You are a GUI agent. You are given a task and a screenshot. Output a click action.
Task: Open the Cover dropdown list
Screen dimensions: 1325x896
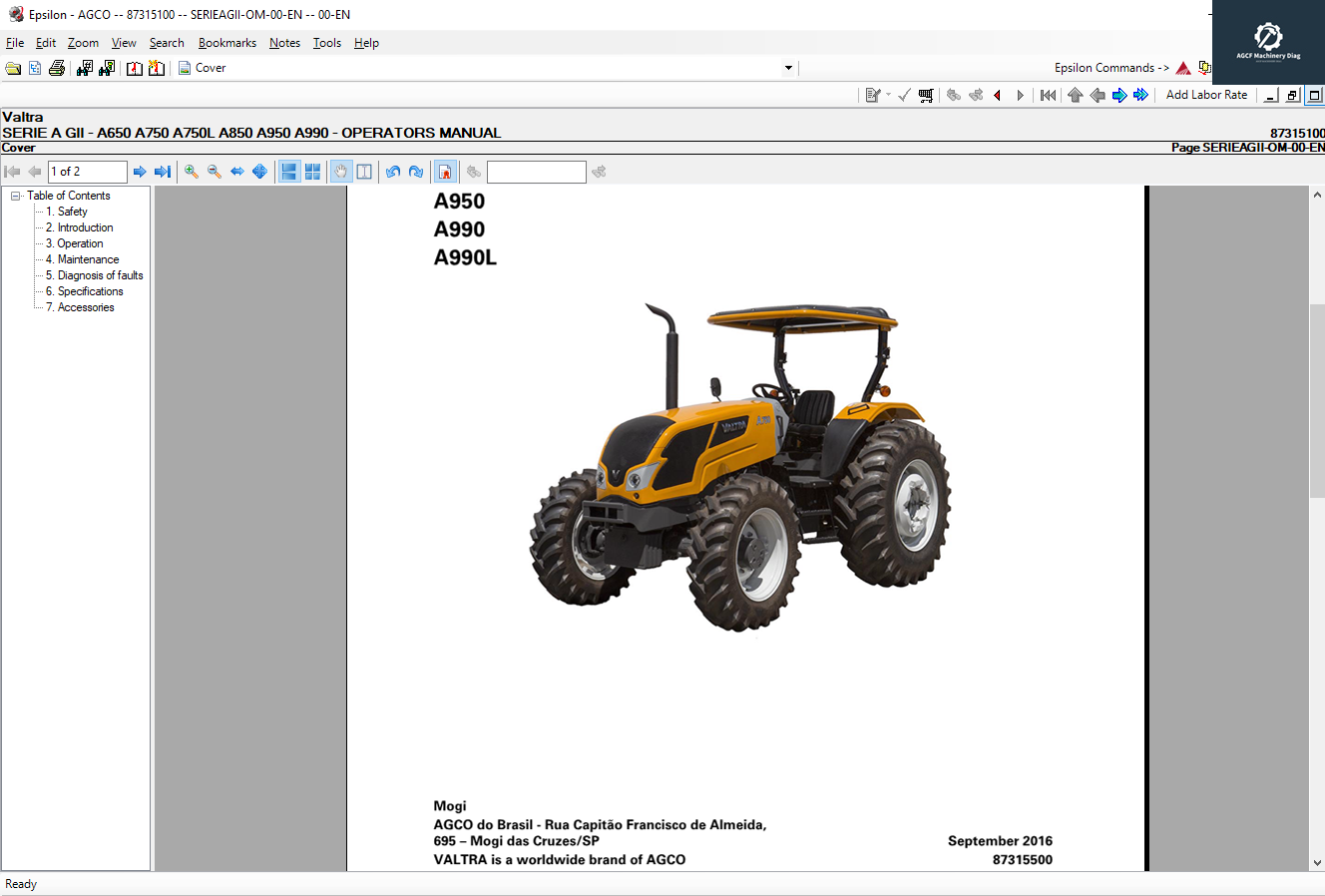pyautogui.click(x=788, y=68)
